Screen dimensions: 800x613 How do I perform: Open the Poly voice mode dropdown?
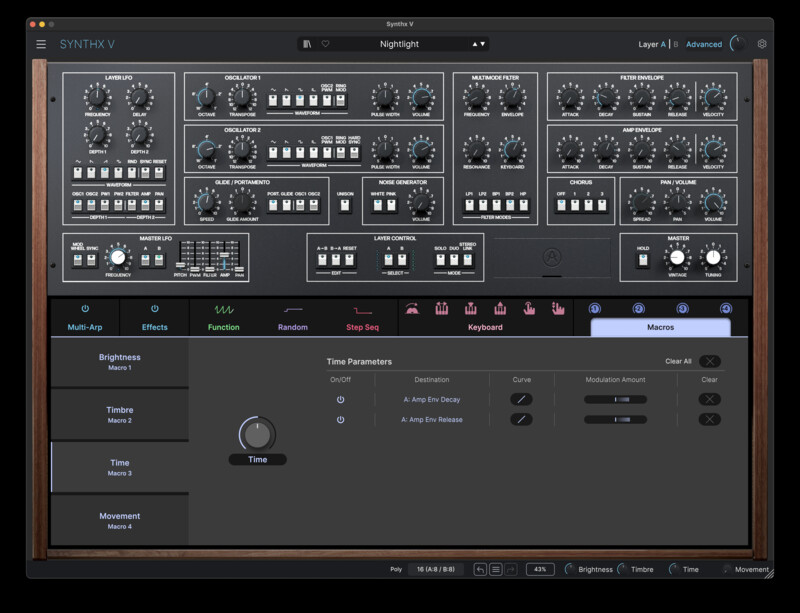(x=396, y=569)
